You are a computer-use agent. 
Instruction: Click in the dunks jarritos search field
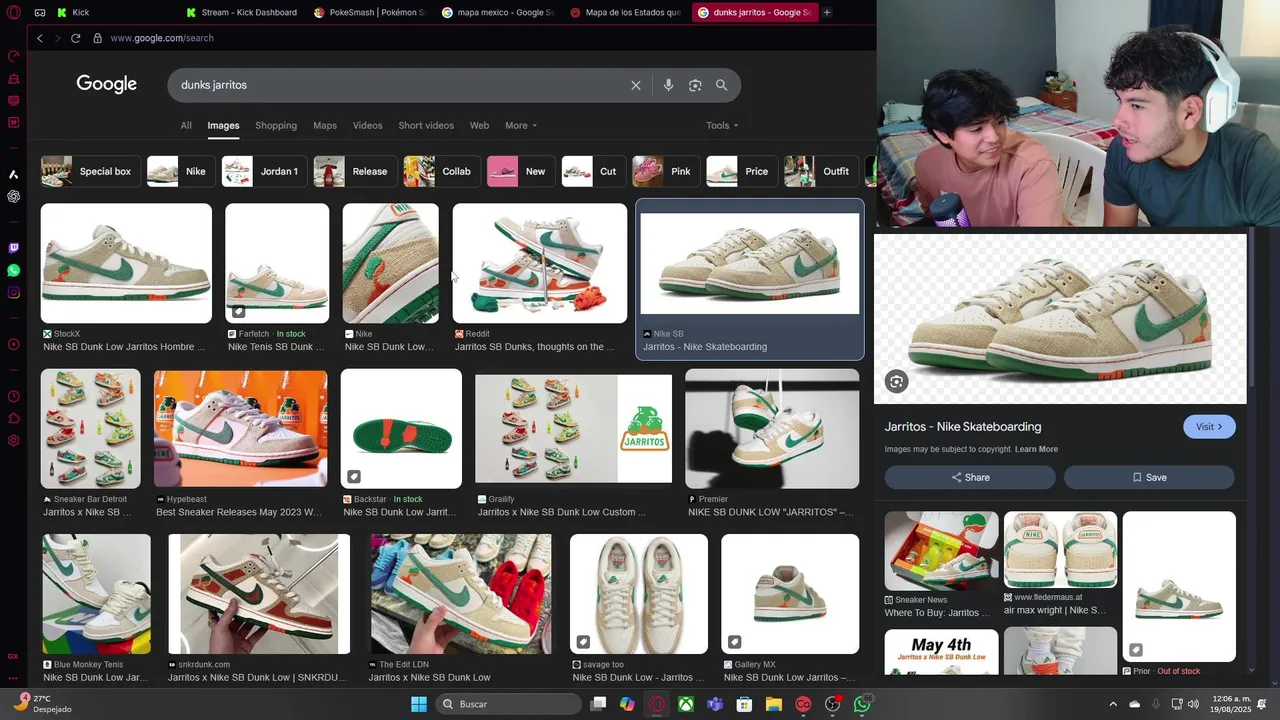point(400,85)
